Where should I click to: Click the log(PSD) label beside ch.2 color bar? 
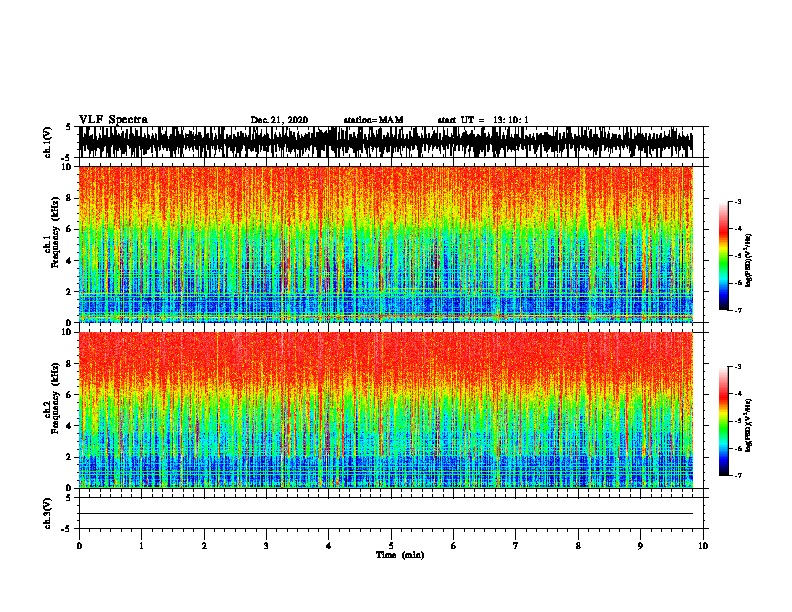(749, 426)
